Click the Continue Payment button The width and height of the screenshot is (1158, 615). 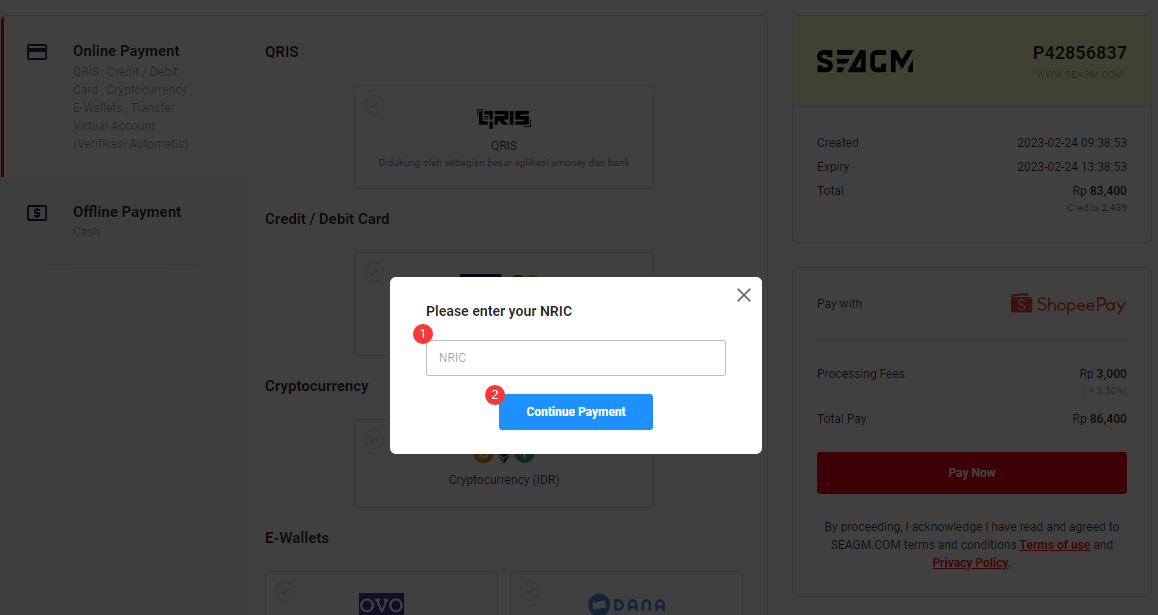click(576, 412)
